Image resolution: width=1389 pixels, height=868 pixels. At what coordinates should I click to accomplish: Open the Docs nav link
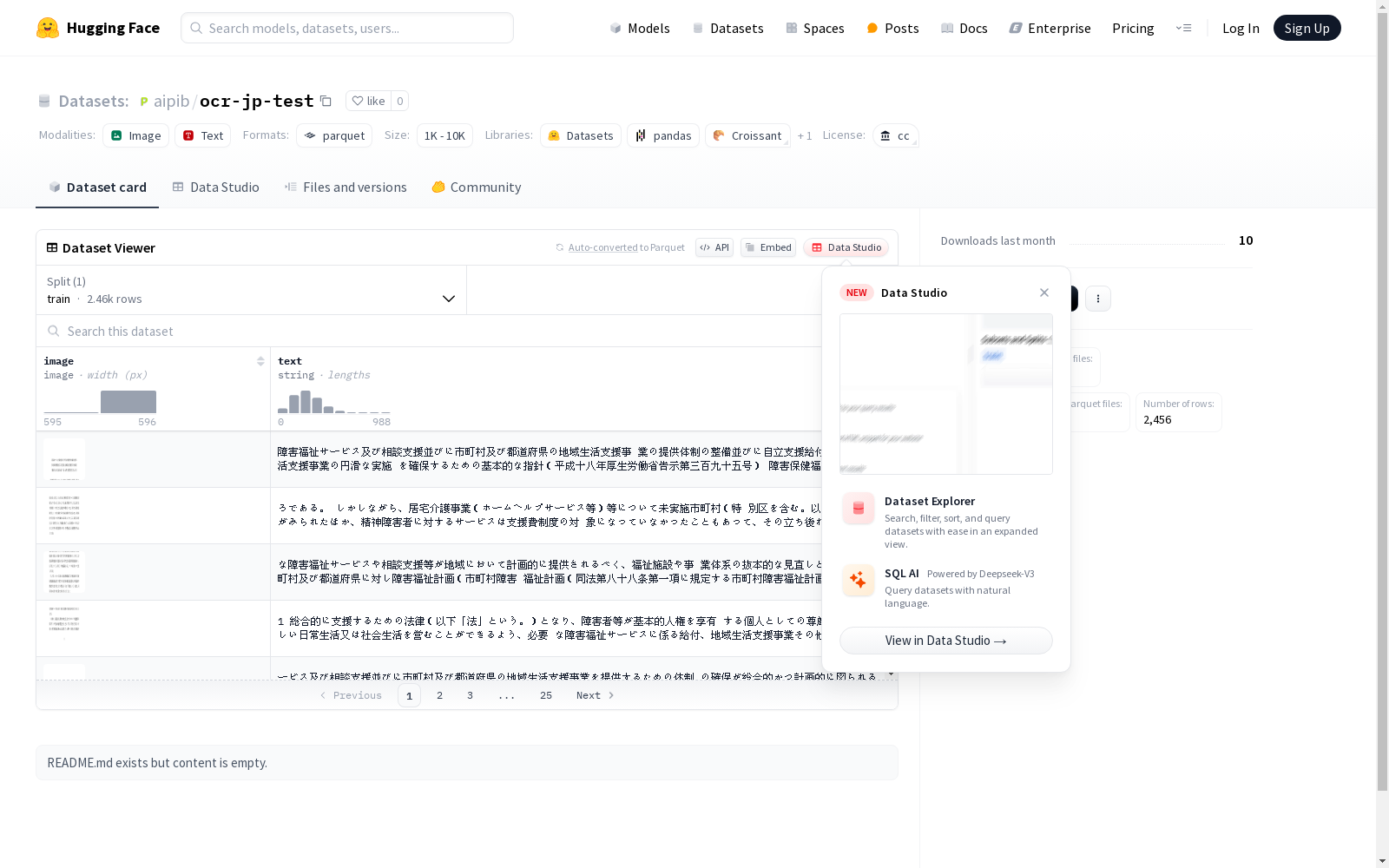pos(964,28)
